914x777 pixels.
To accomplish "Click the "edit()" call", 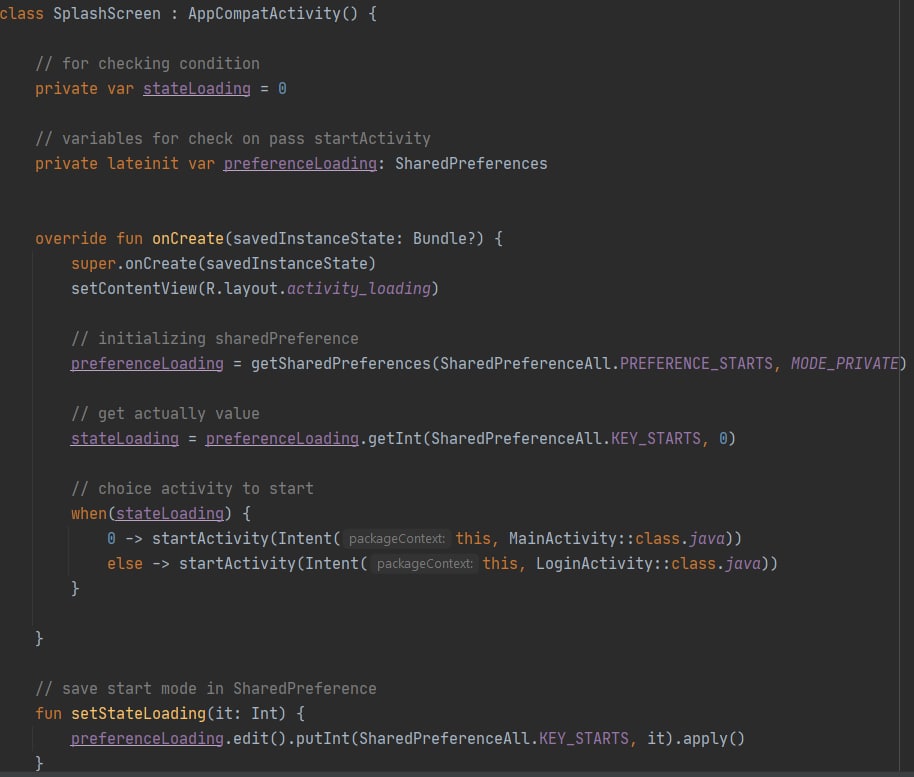I will 260,739.
